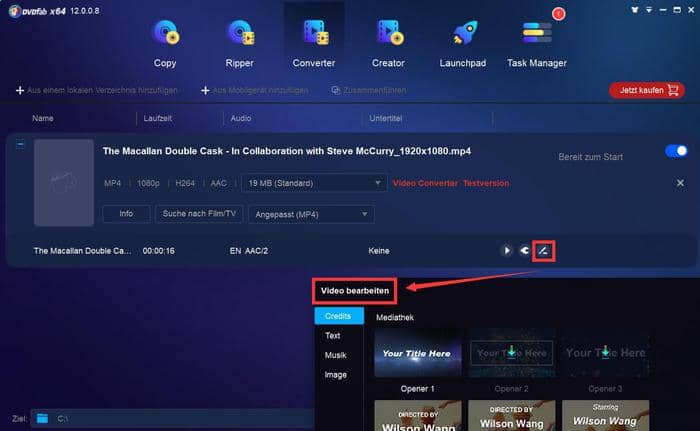Switch to the Converter module
Screen dimensions: 700x431
click(314, 43)
